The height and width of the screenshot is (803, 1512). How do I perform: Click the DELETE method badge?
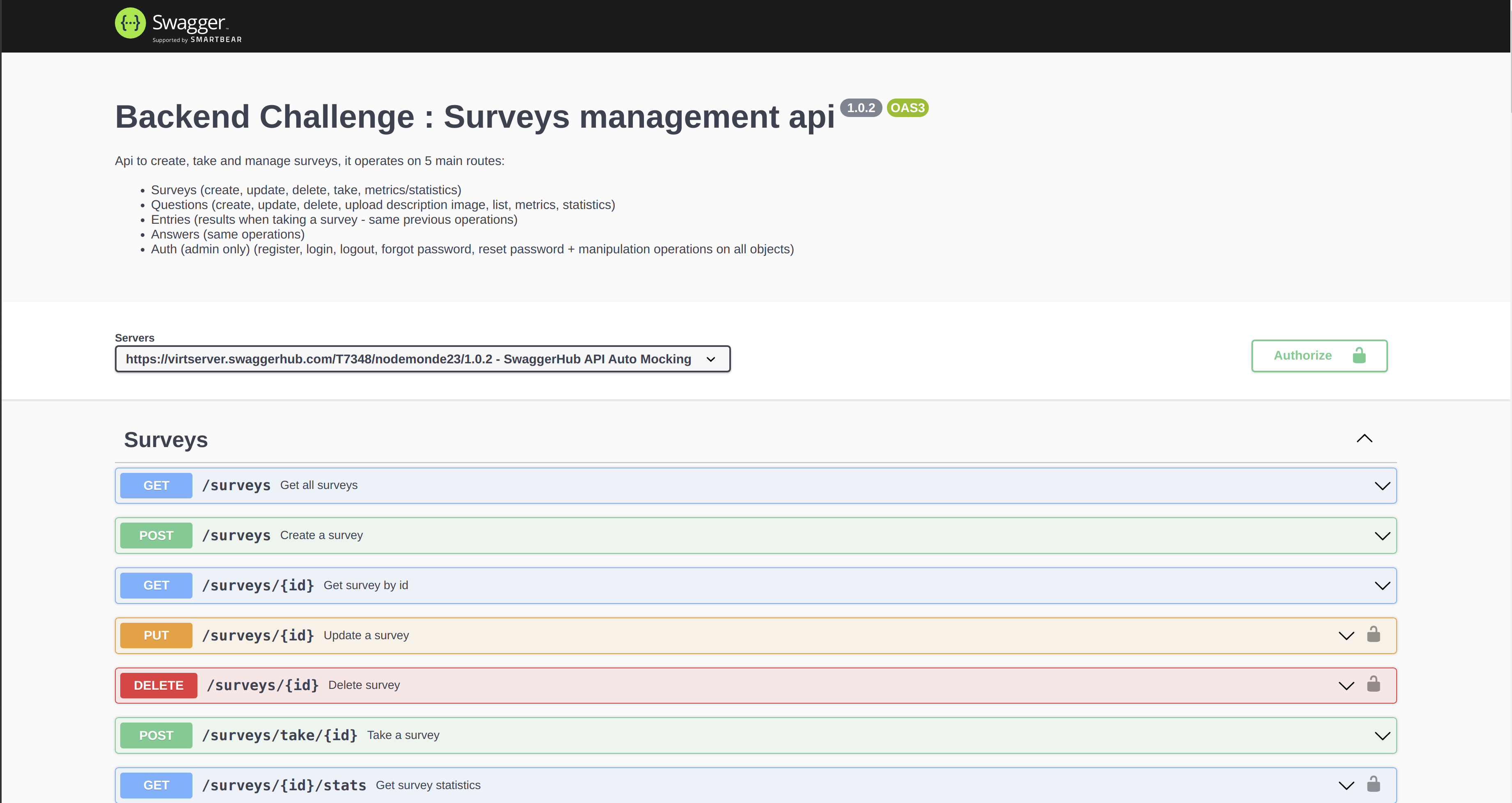[158, 685]
